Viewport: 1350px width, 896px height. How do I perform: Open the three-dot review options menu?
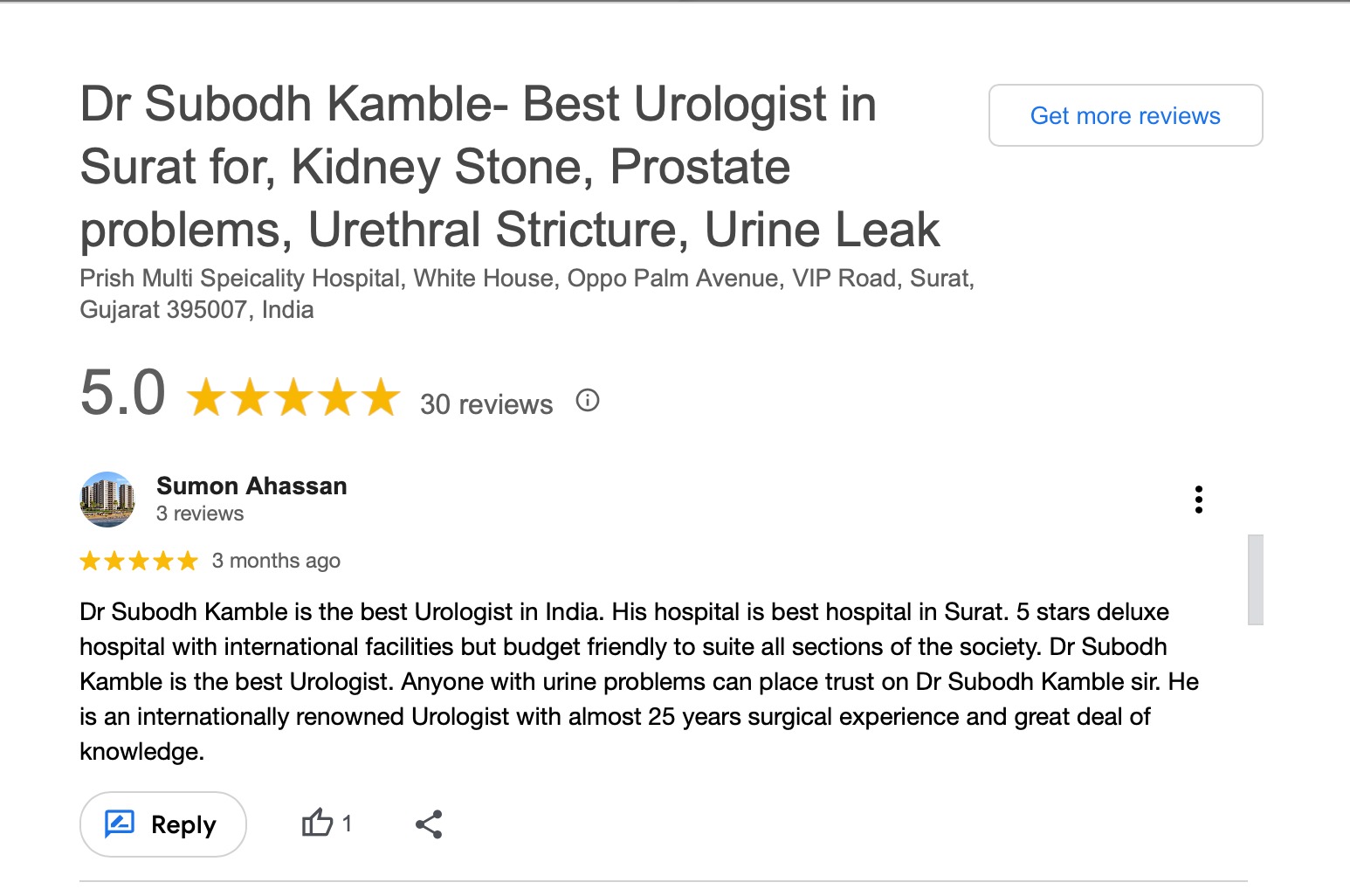1199,500
